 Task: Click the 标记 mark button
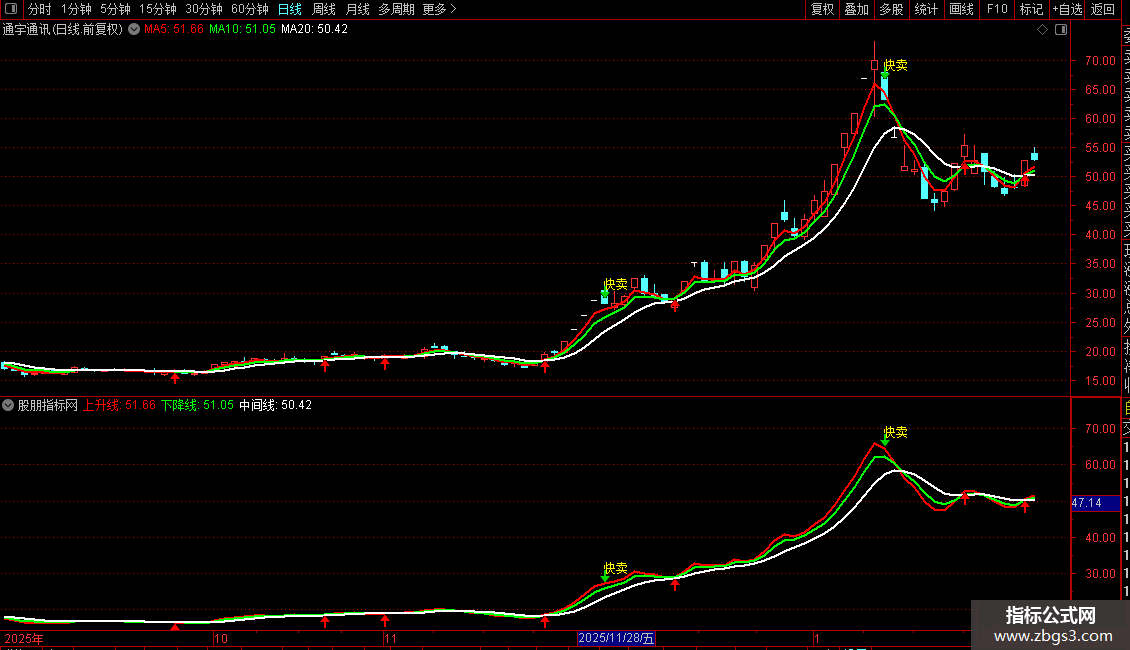(1031, 9)
